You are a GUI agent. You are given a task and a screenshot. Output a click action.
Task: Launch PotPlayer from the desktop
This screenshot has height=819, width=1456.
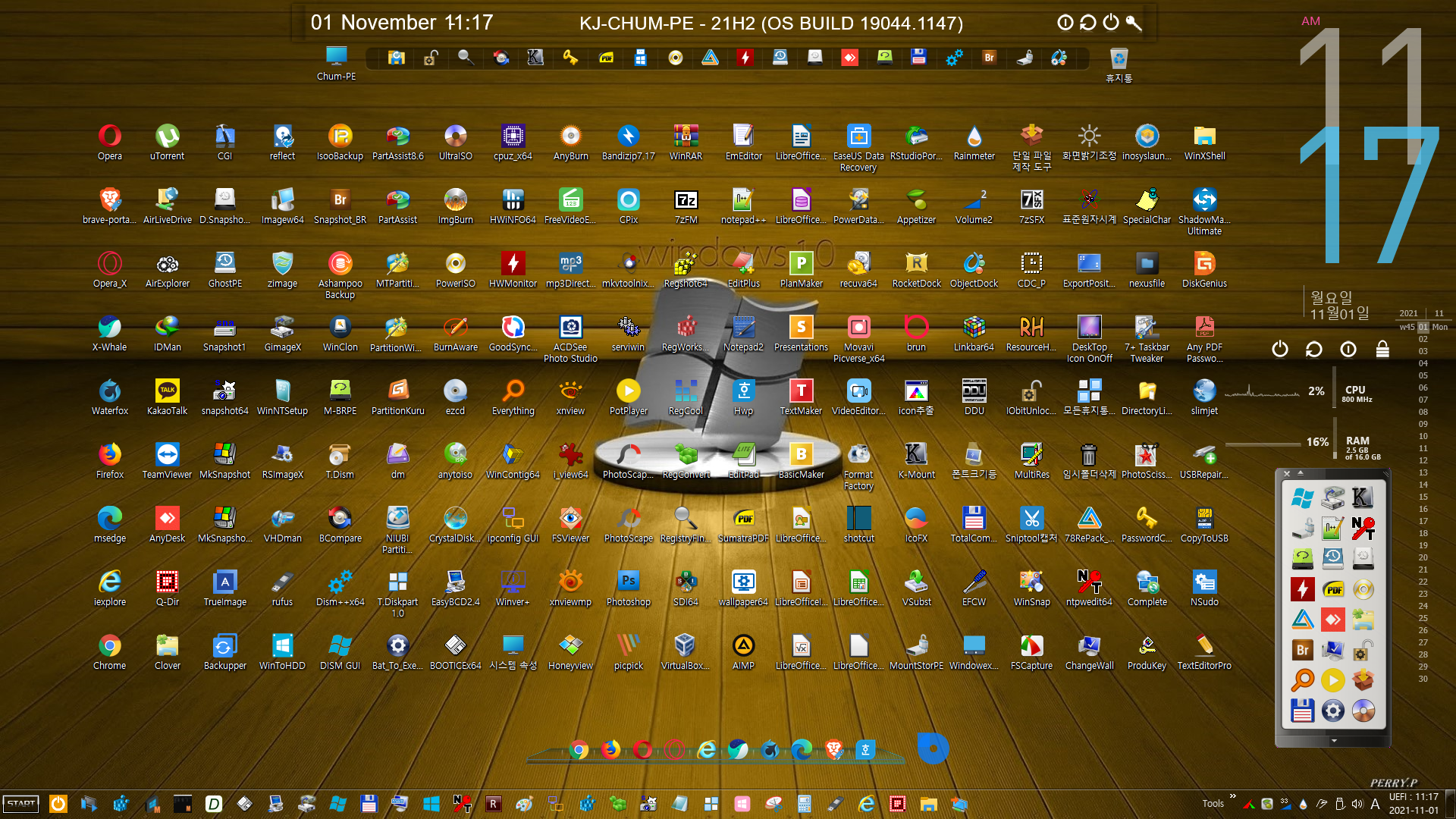coord(628,397)
